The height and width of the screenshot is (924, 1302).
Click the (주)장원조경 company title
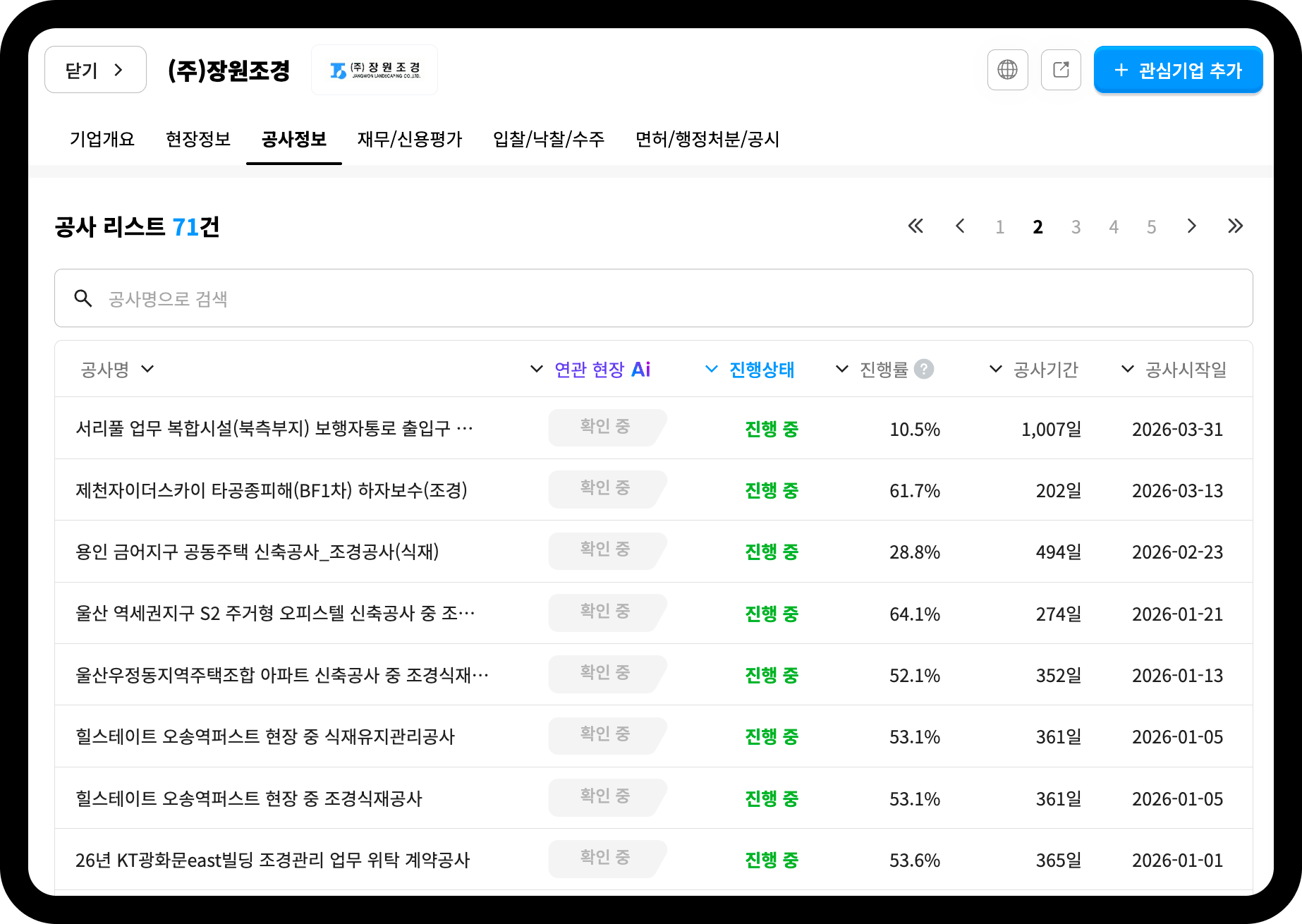coord(229,71)
